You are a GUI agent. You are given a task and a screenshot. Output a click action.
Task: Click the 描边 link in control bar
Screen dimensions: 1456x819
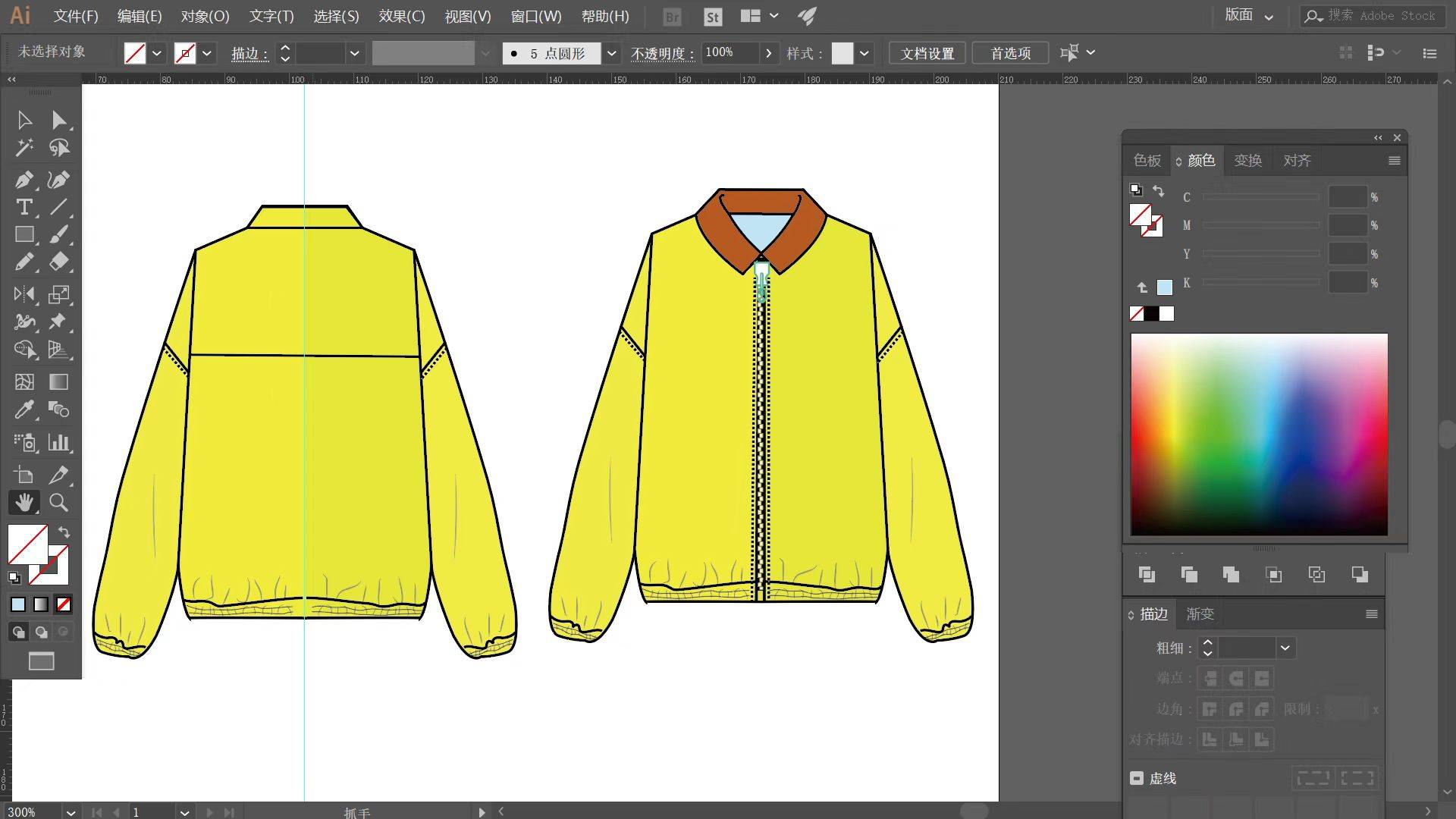249,53
